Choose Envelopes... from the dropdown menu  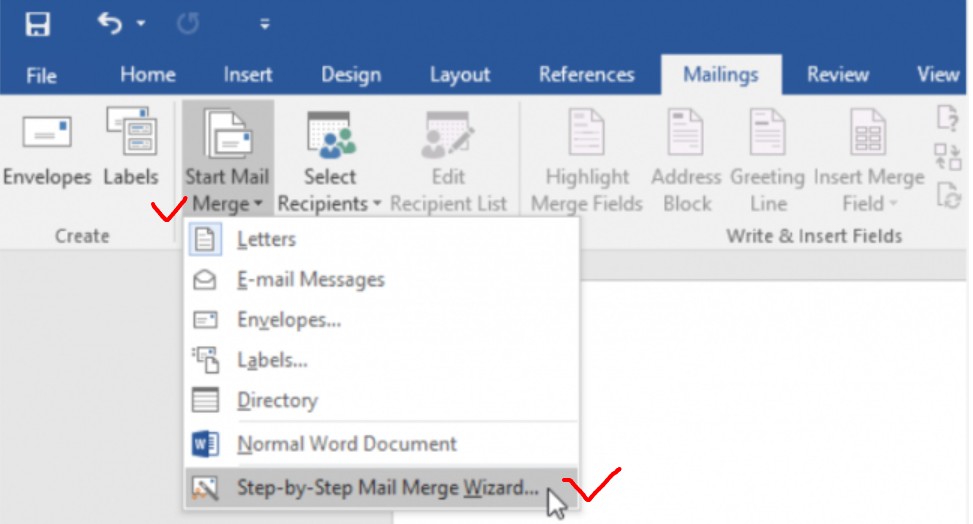click(x=381, y=320)
